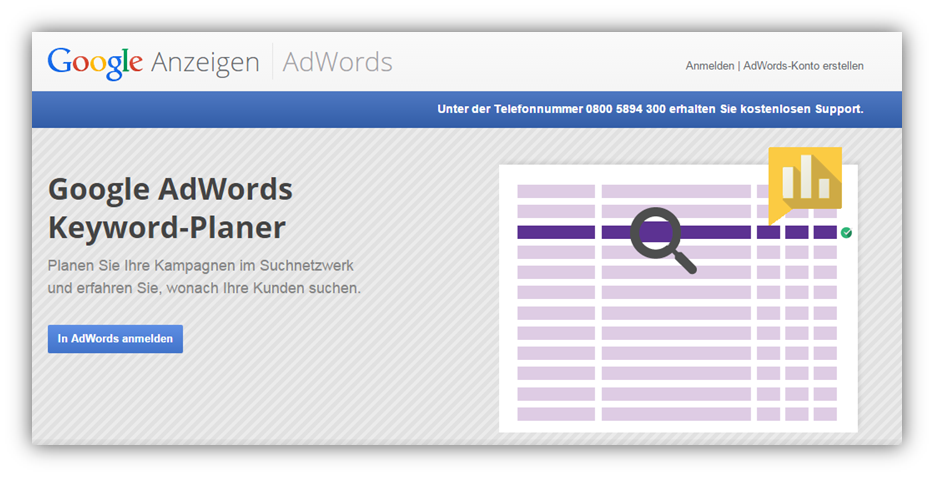Image resolution: width=934 pixels, height=477 pixels.
Task: Click the magnifying glass icon in illustration
Action: (662, 240)
